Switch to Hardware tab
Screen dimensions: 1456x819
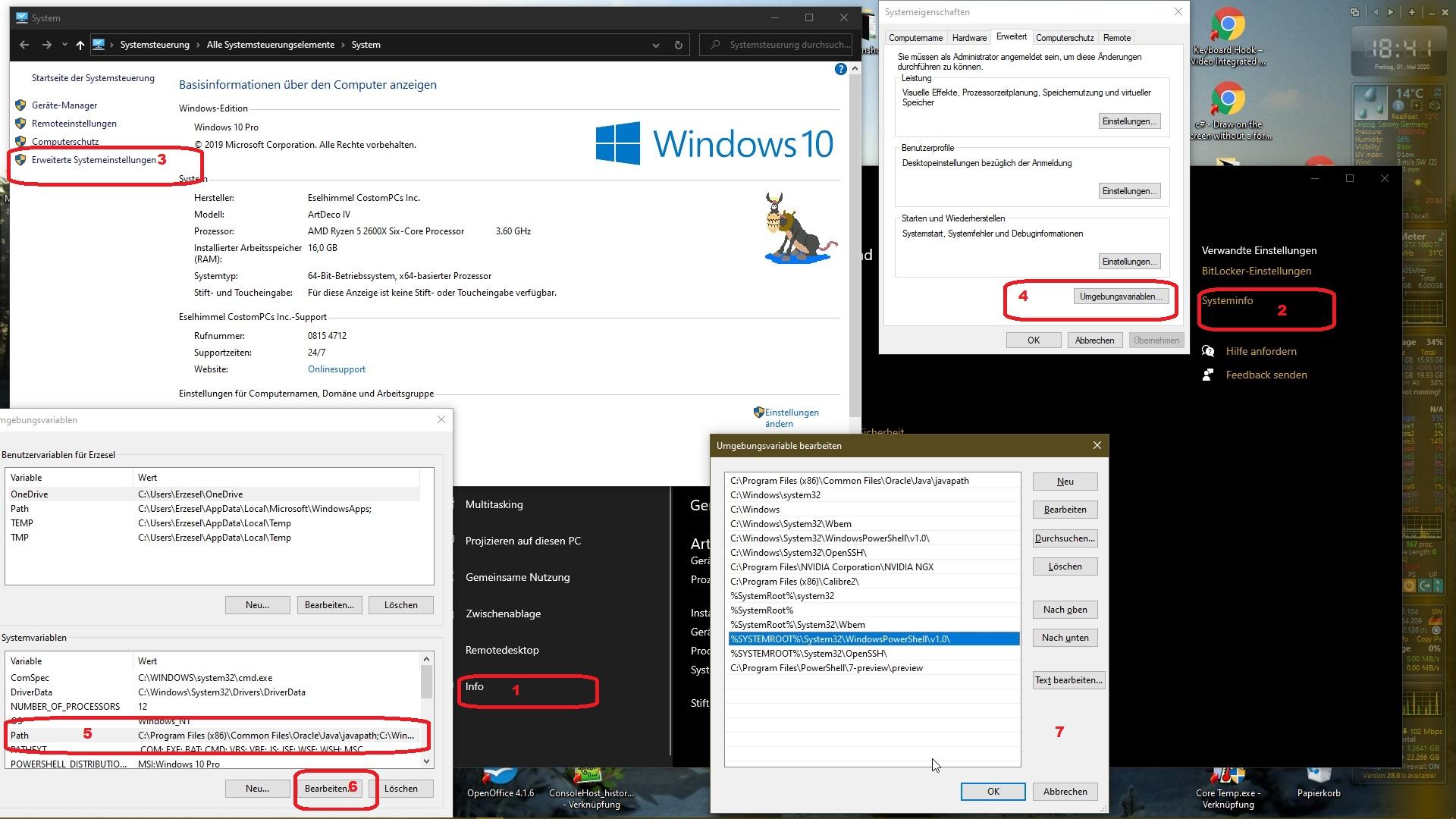tap(969, 38)
